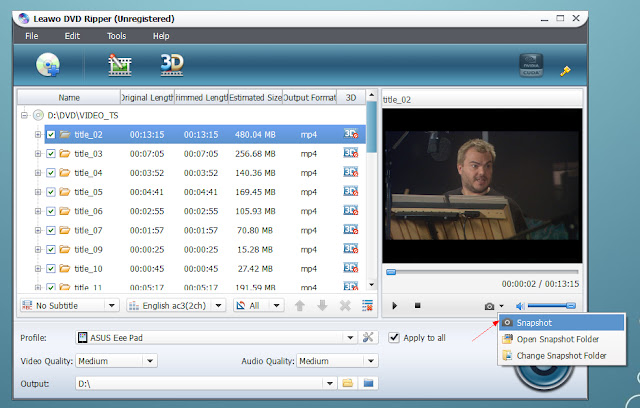Move selected title up with arrow
The width and height of the screenshot is (640, 408).
300,306
